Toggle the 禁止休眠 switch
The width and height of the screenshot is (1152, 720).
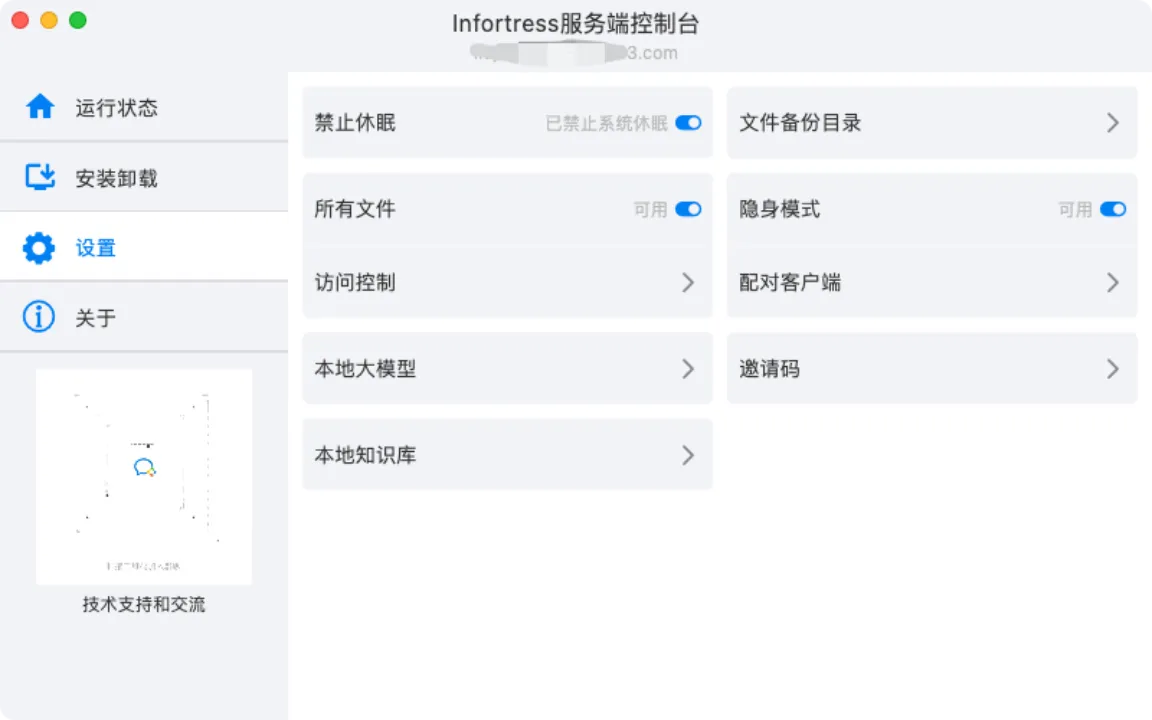688,123
